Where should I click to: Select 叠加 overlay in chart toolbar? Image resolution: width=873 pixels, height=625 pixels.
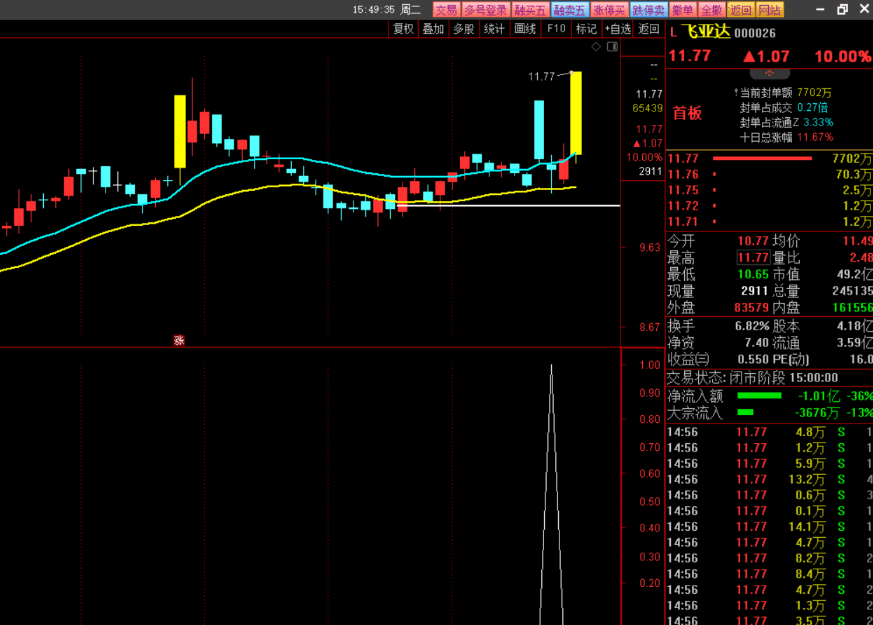pos(433,29)
